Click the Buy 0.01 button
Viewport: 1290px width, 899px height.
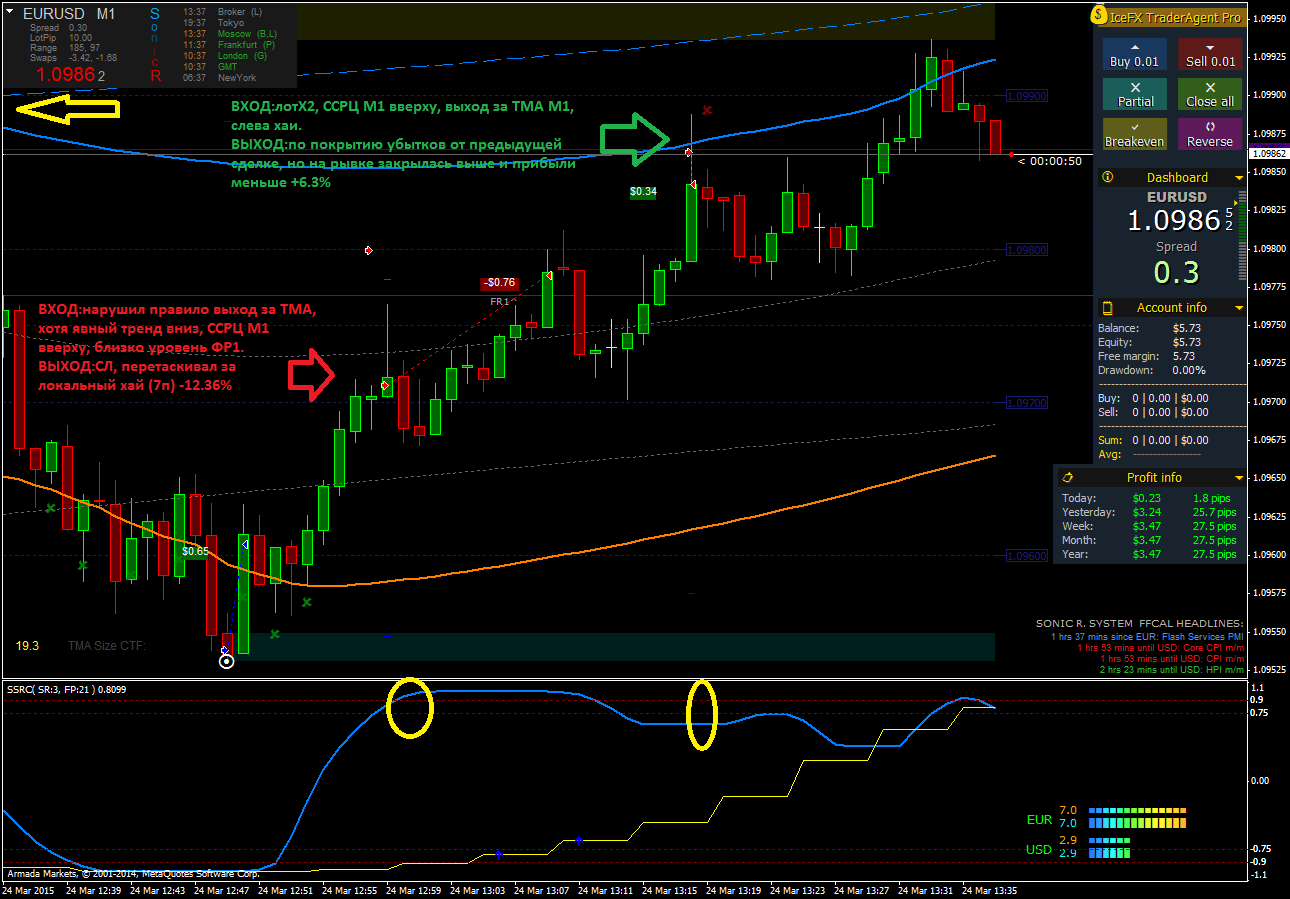pyautogui.click(x=1134, y=54)
